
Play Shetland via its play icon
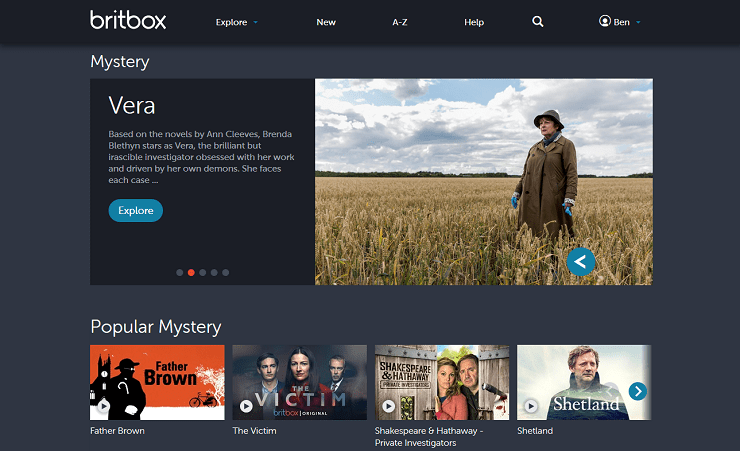tap(531, 406)
